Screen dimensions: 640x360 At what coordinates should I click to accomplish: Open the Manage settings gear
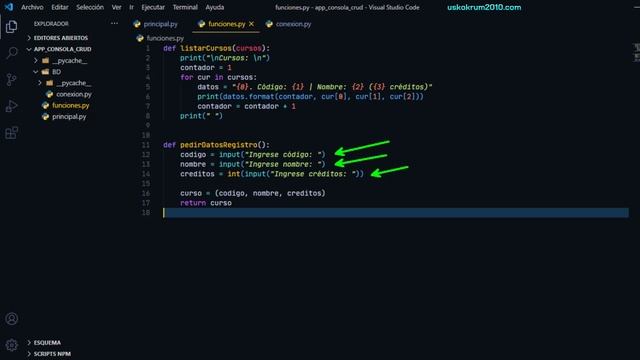pyautogui.click(x=11, y=345)
